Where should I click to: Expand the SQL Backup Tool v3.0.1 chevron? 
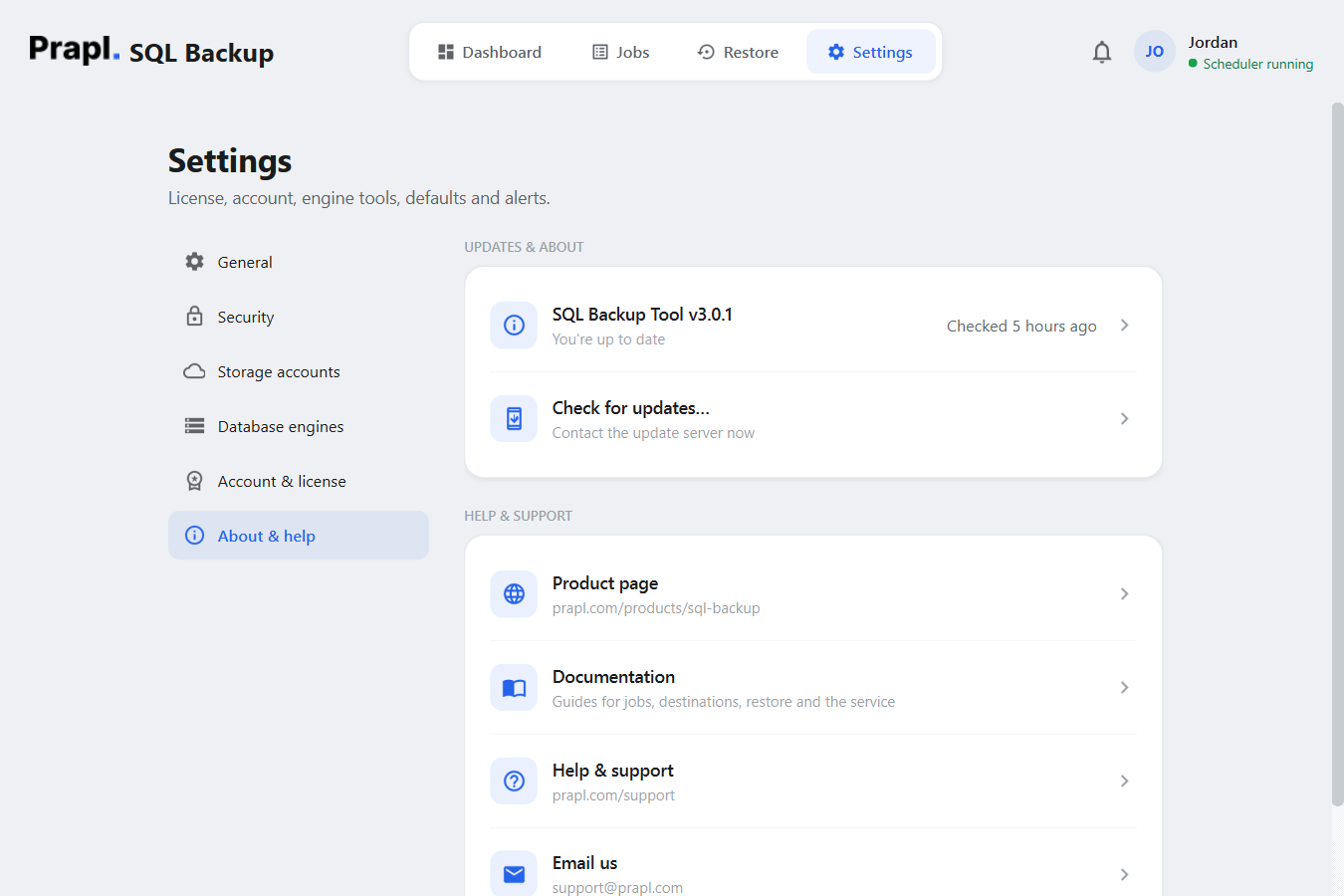click(x=1124, y=325)
